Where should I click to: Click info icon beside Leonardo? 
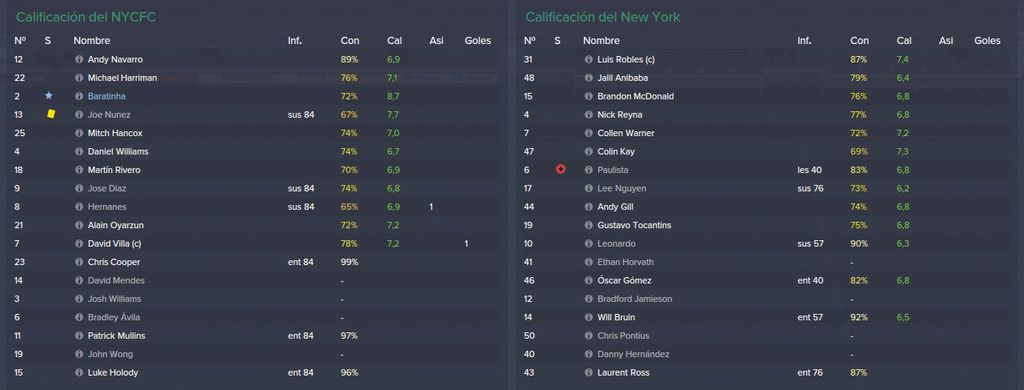(588, 244)
